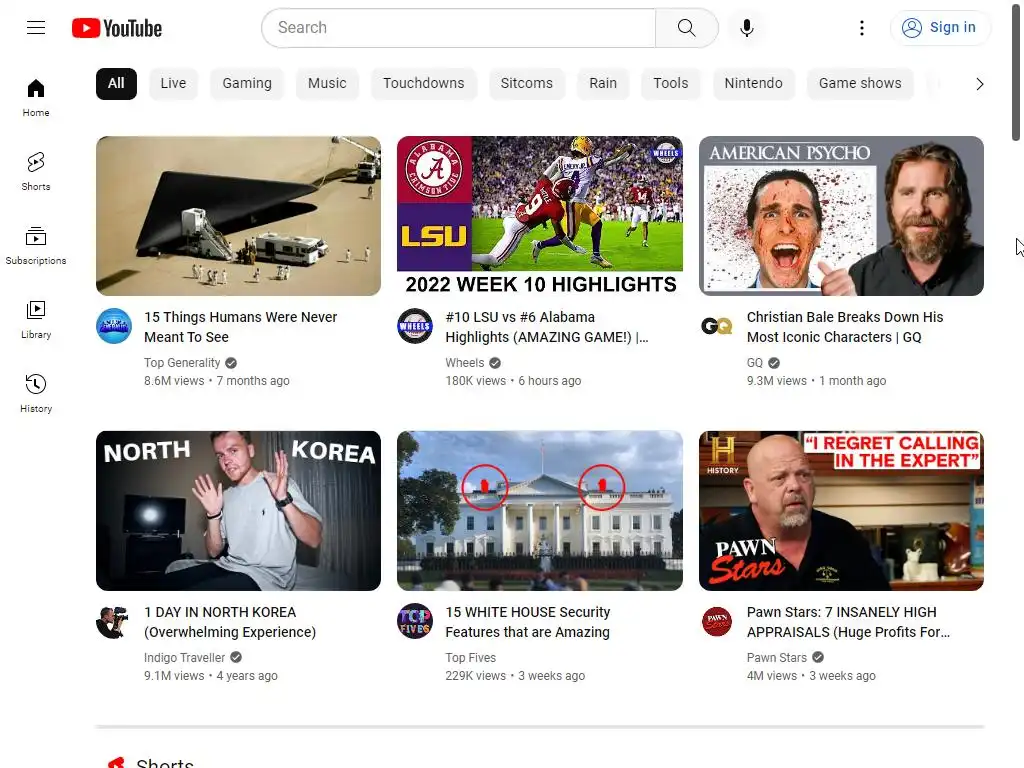Open the Pawn Stars video thumbnail
The image size is (1024, 768).
coord(841,511)
